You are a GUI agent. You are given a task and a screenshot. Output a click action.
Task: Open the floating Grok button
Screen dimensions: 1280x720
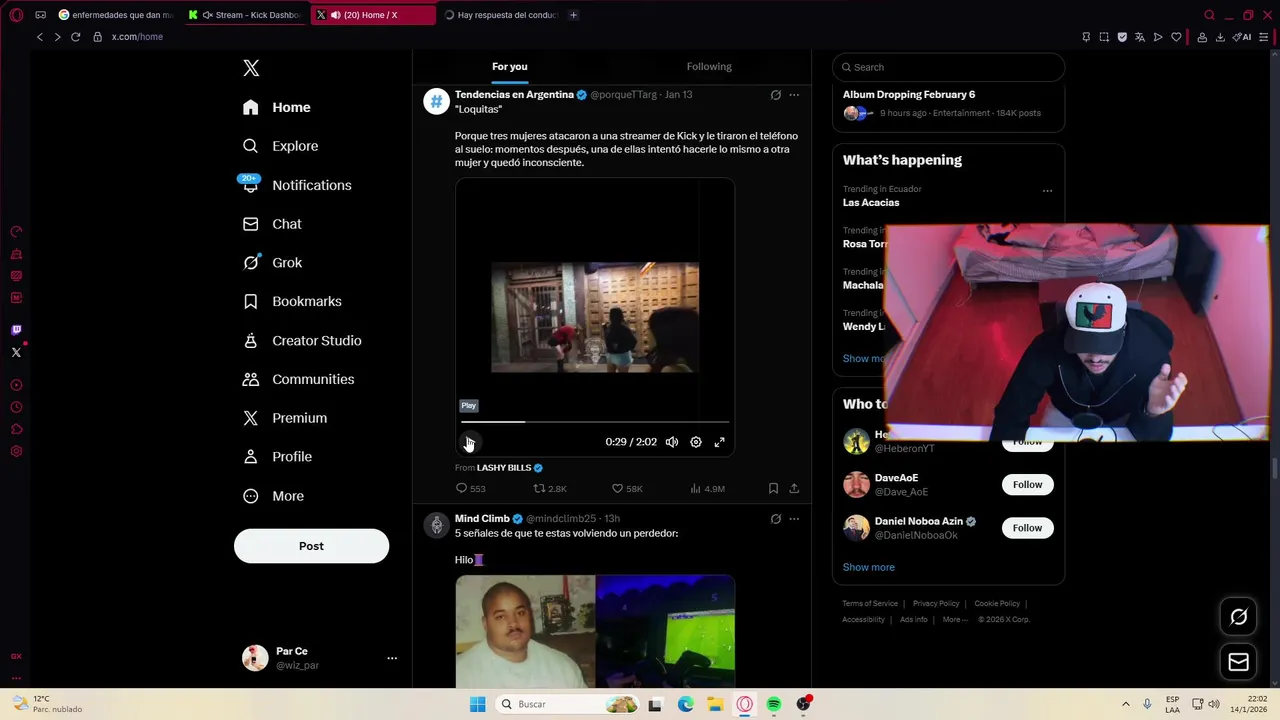(1238, 617)
